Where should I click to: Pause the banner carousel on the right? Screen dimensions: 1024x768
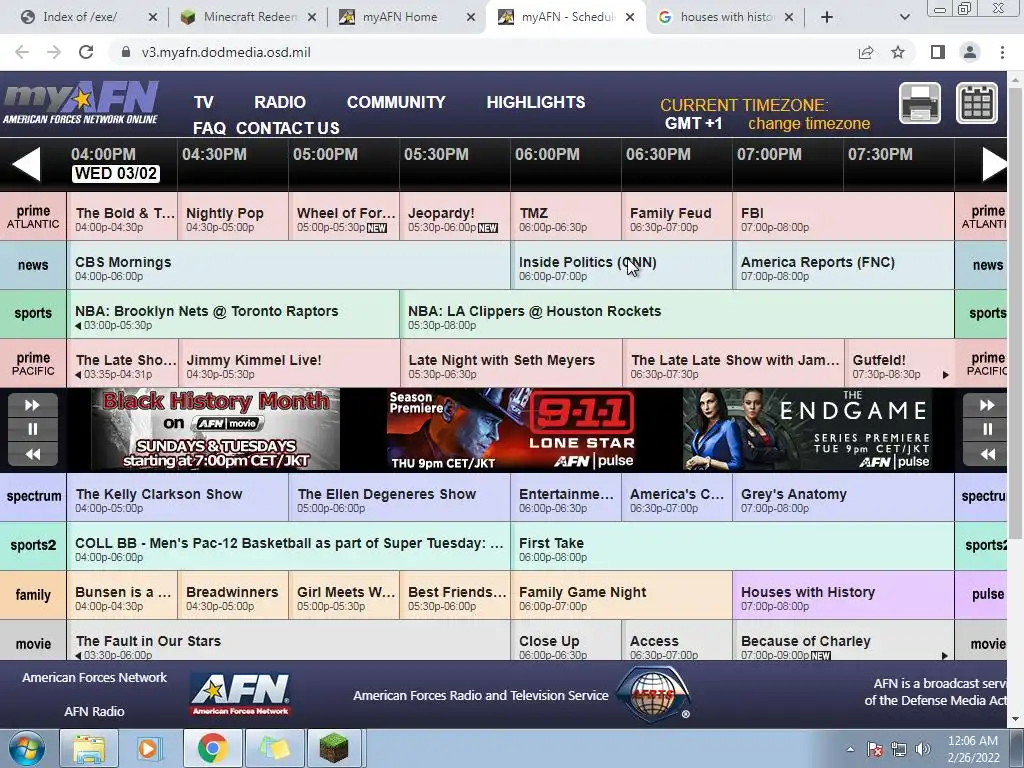[986, 429]
